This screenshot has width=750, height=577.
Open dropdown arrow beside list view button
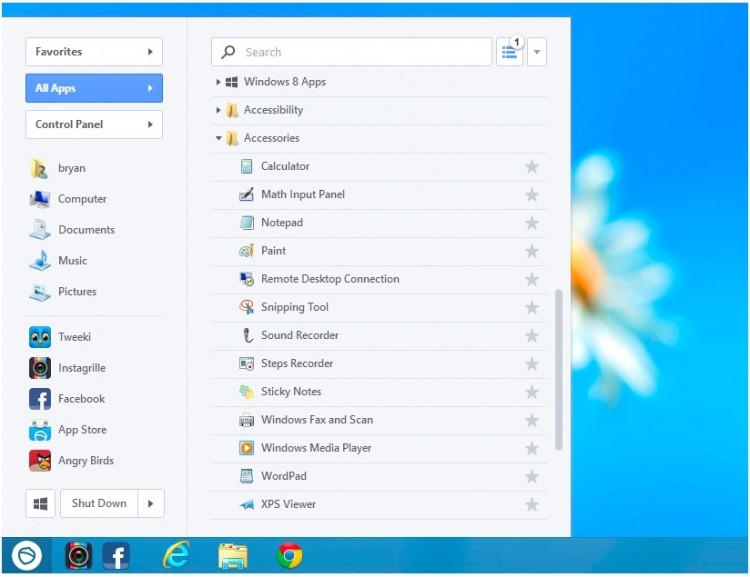pos(537,52)
